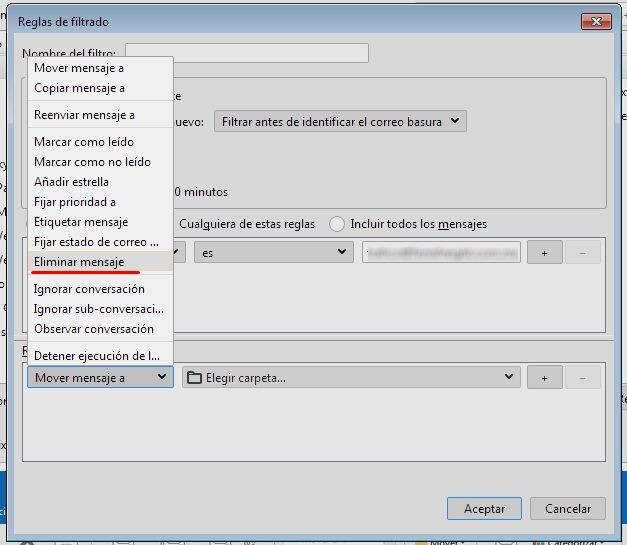Pick 'Fijar prioridad a' option
Viewport: 627px width, 545px height.
[x=100, y=202]
